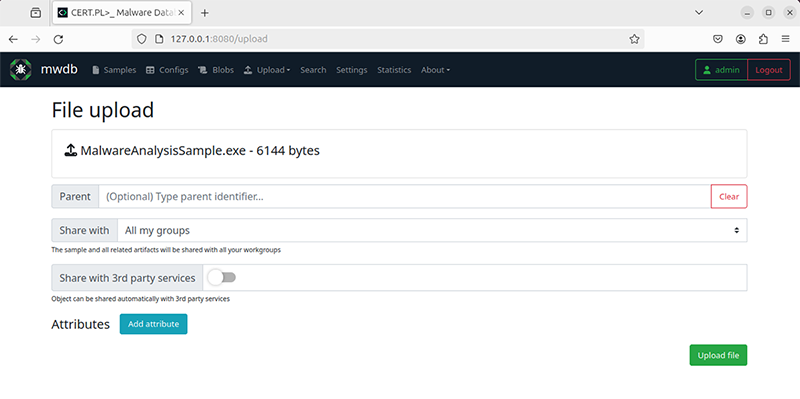
Task: Open the Samples page
Action: click(114, 70)
